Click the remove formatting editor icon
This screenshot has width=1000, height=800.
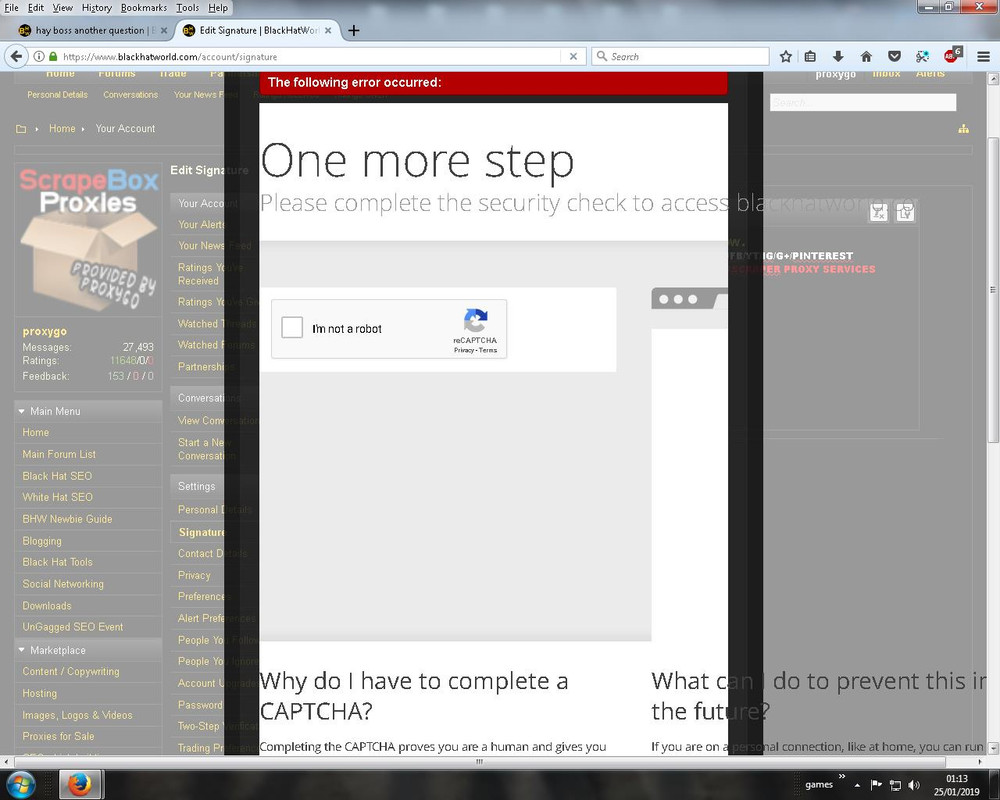pyautogui.click(x=878, y=213)
